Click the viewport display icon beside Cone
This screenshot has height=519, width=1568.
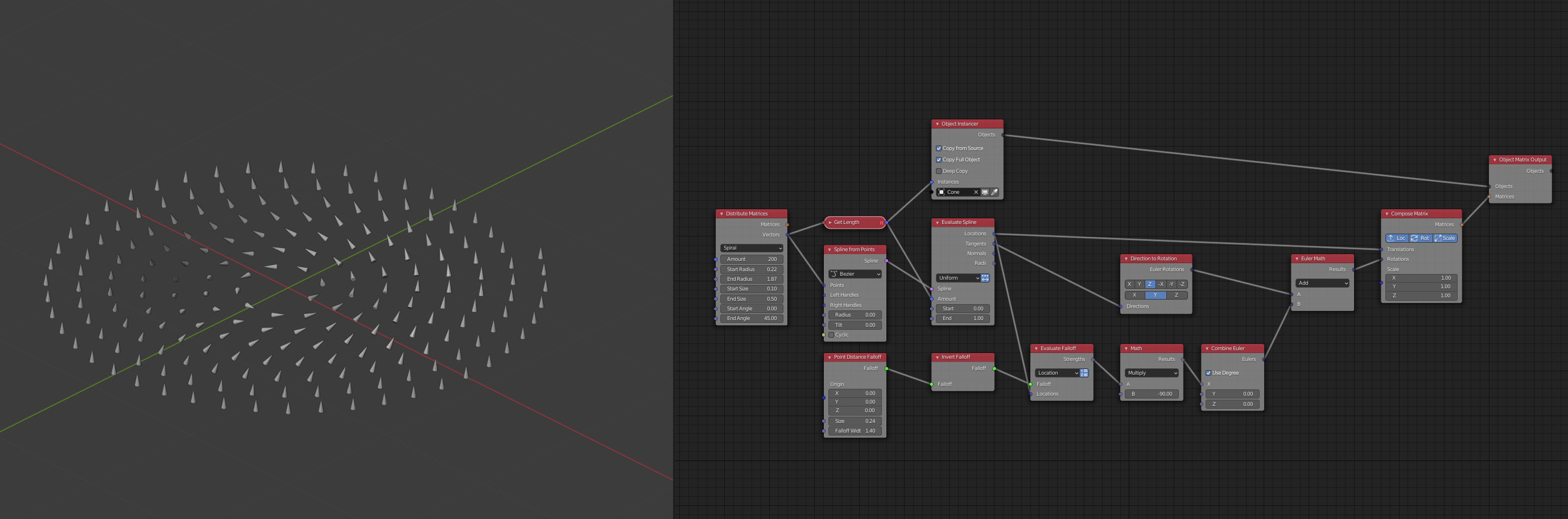coord(985,192)
